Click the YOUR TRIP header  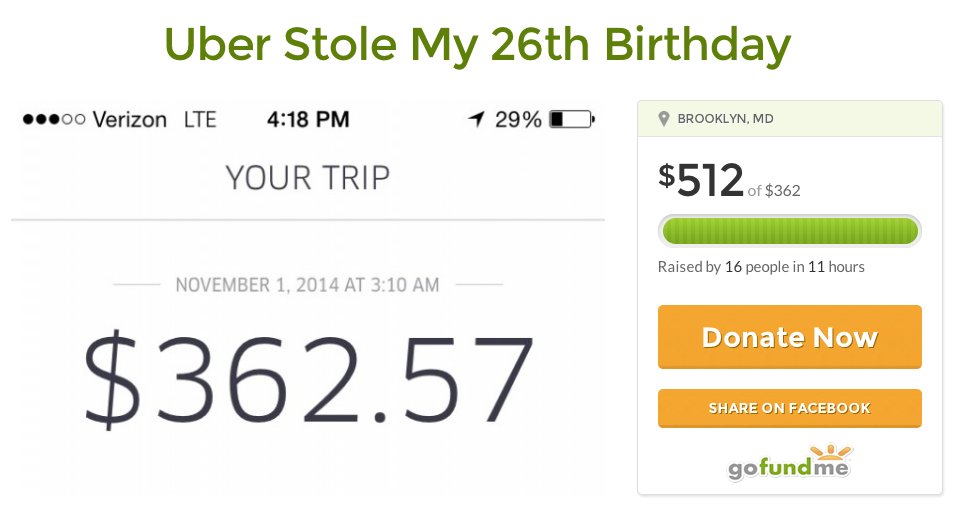(307, 178)
